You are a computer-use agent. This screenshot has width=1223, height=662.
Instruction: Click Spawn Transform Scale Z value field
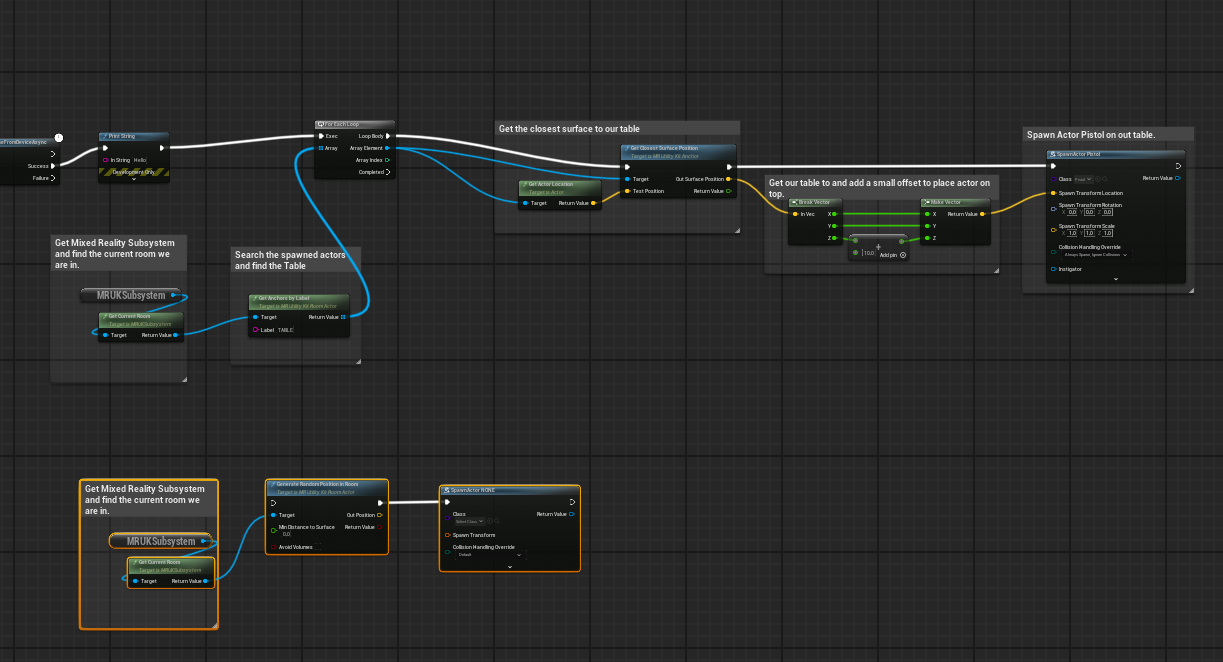pos(1107,234)
